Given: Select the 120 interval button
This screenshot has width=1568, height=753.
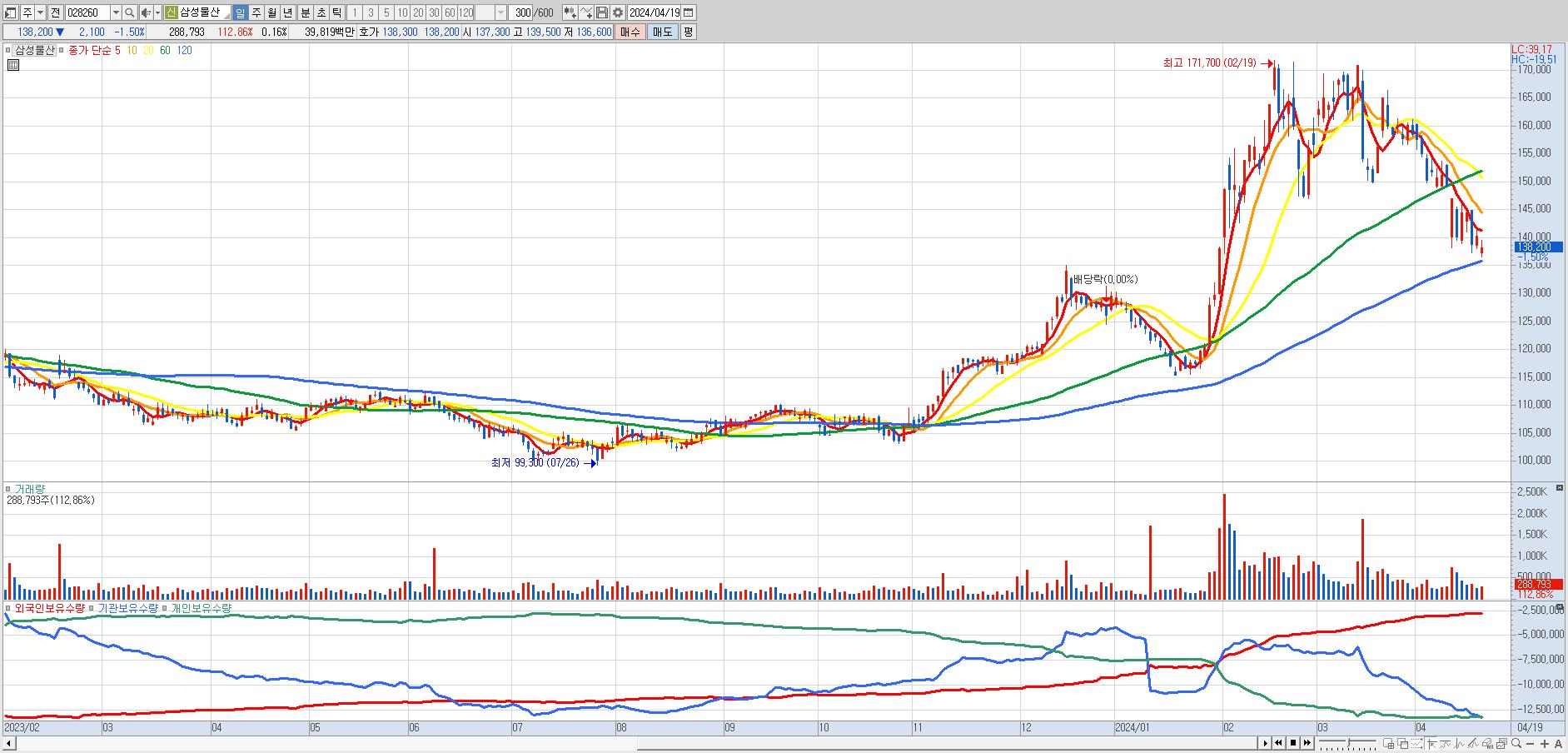Looking at the screenshot, I should point(465,12).
